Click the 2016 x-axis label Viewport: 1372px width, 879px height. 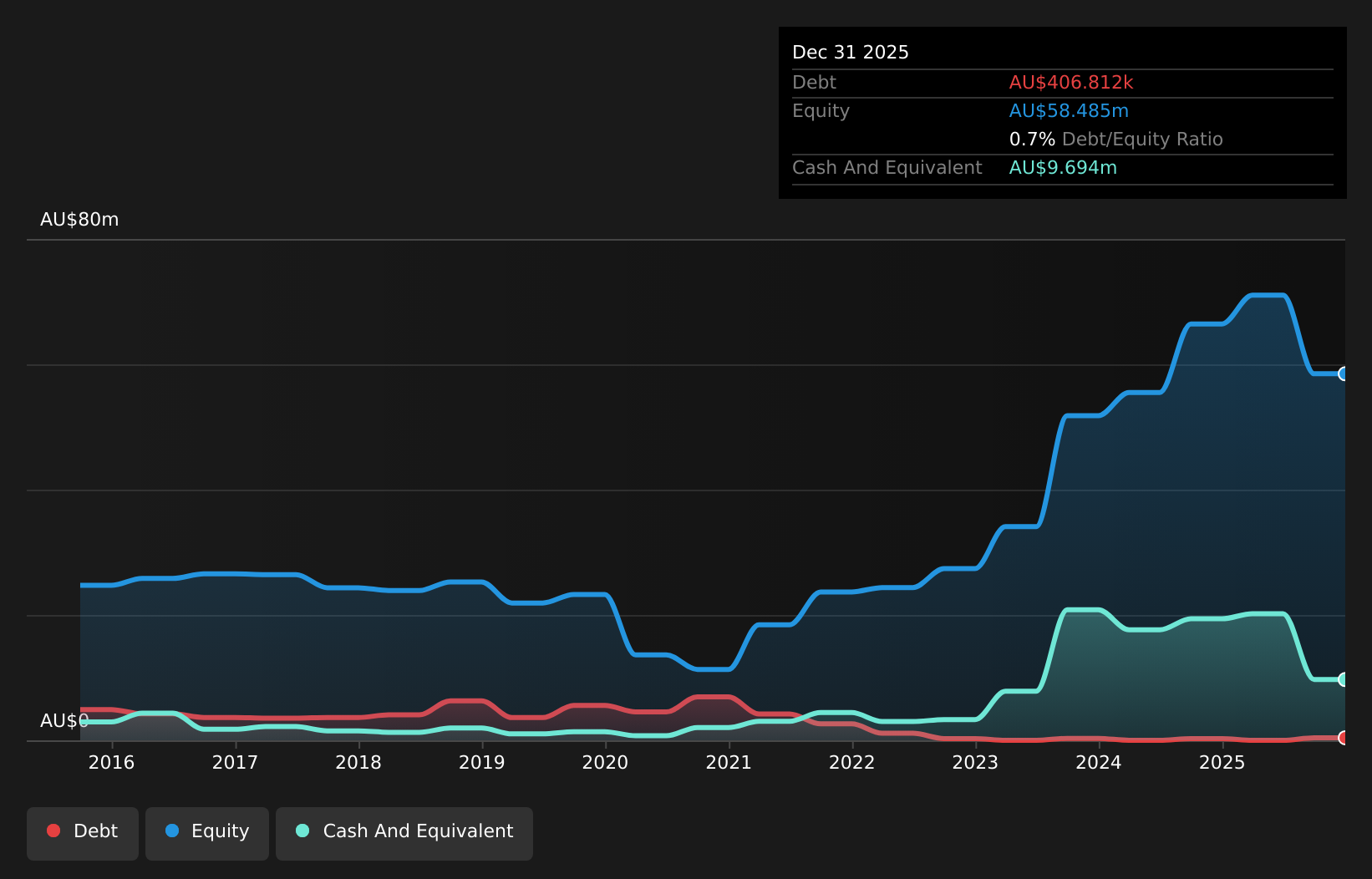pyautogui.click(x=111, y=762)
